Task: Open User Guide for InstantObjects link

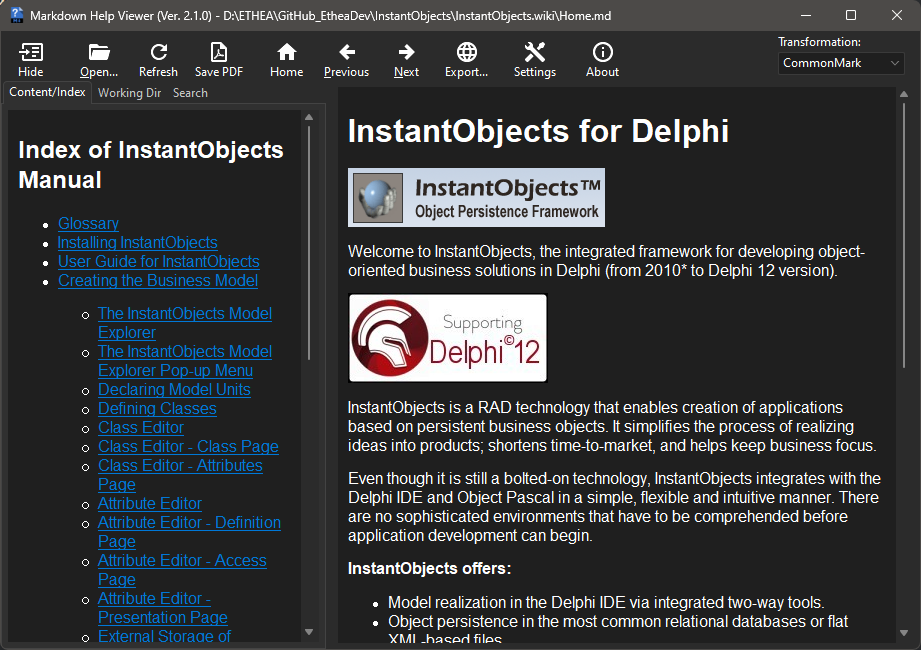Action: click(159, 261)
